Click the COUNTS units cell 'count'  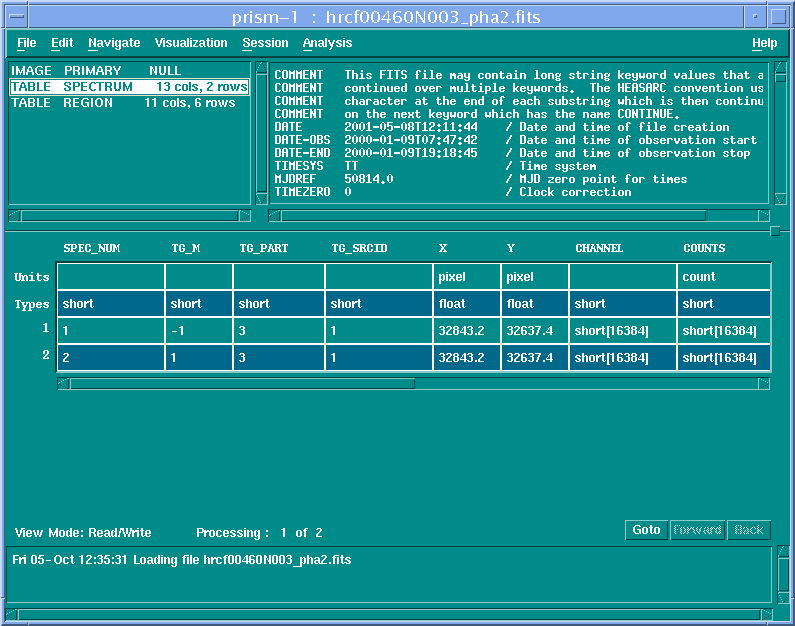[x=724, y=277]
